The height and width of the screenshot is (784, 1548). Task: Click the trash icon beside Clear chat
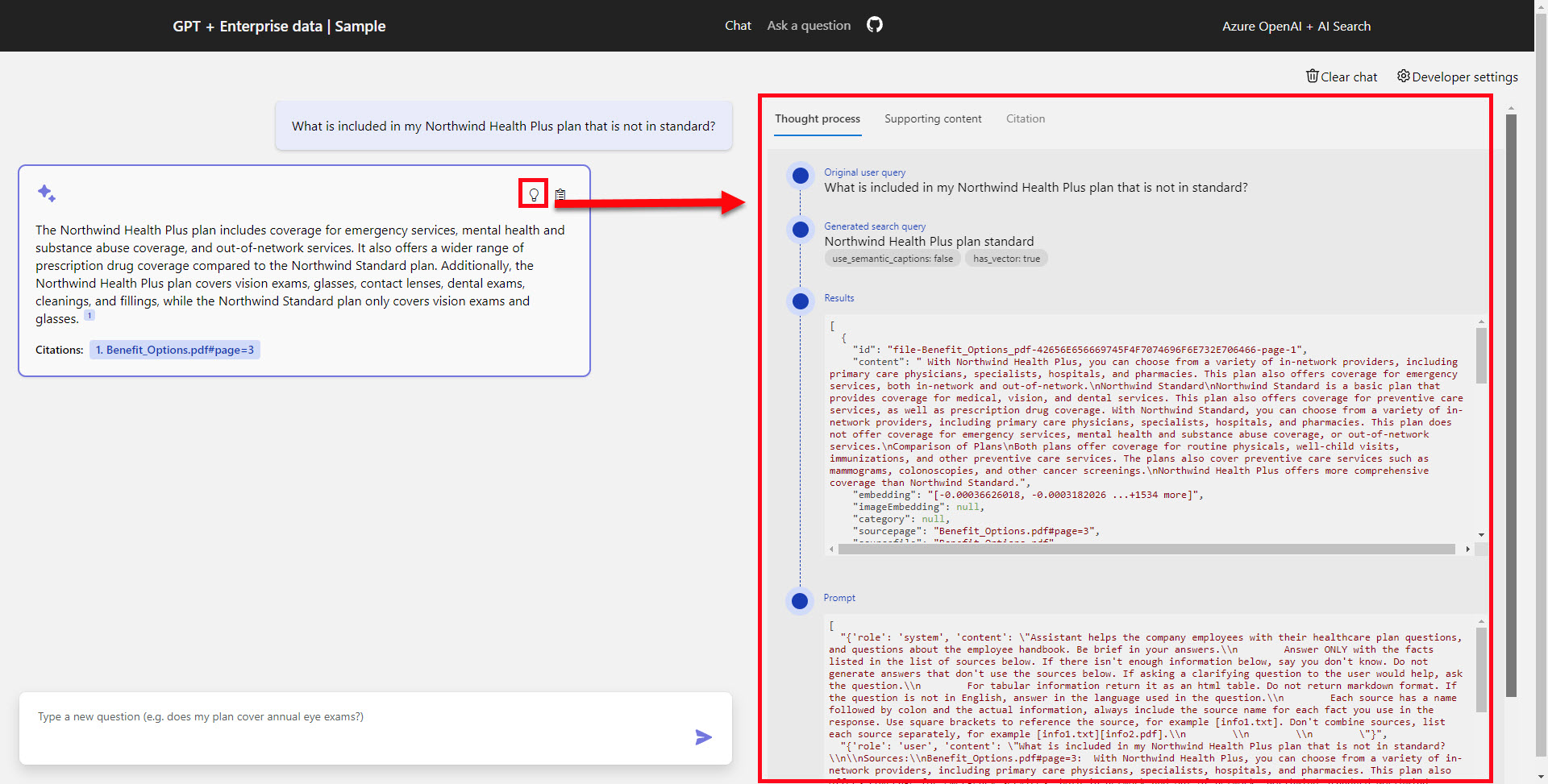point(1313,76)
